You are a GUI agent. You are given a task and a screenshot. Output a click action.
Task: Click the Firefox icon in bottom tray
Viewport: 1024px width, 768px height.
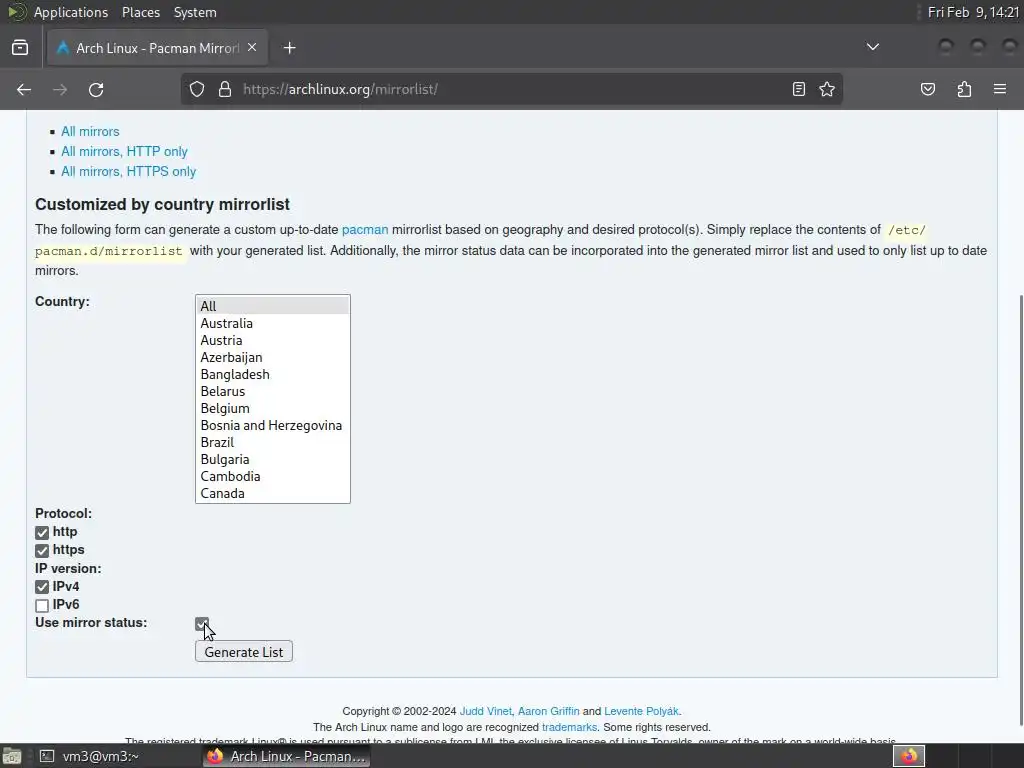[x=909, y=756]
